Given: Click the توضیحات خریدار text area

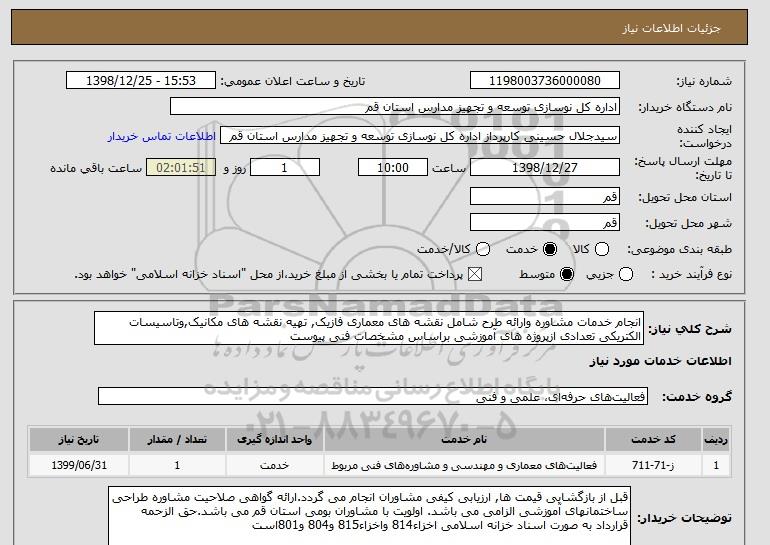Looking at the screenshot, I should click(x=369, y=517).
